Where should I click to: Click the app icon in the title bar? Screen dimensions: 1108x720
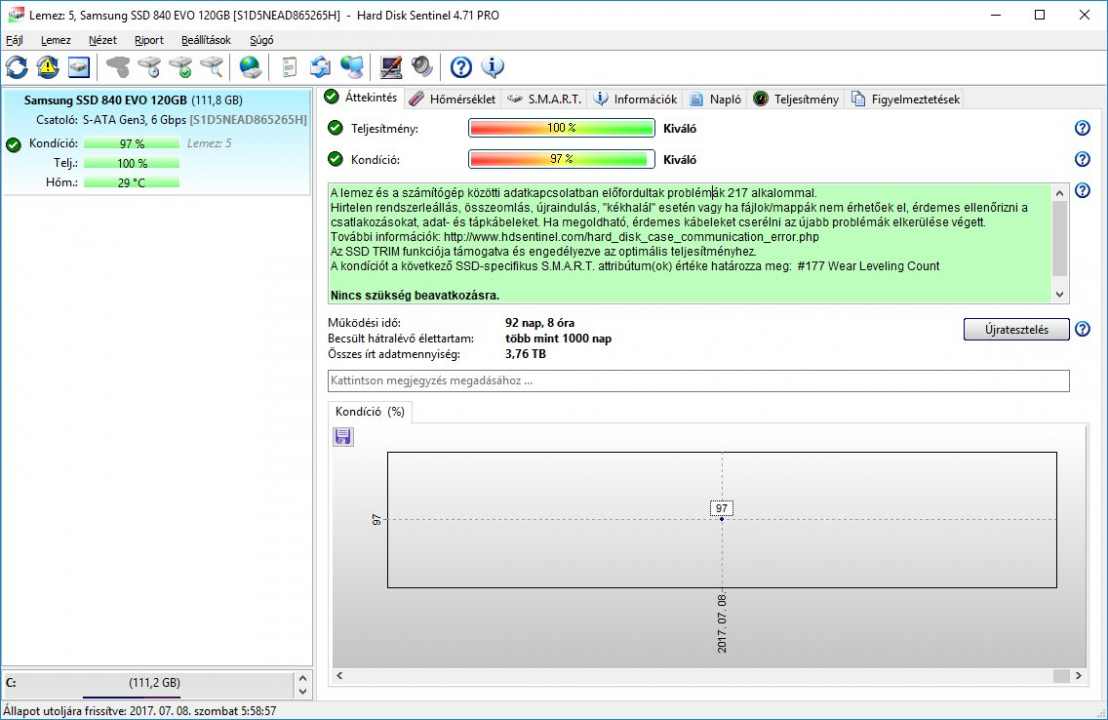pyautogui.click(x=15, y=15)
